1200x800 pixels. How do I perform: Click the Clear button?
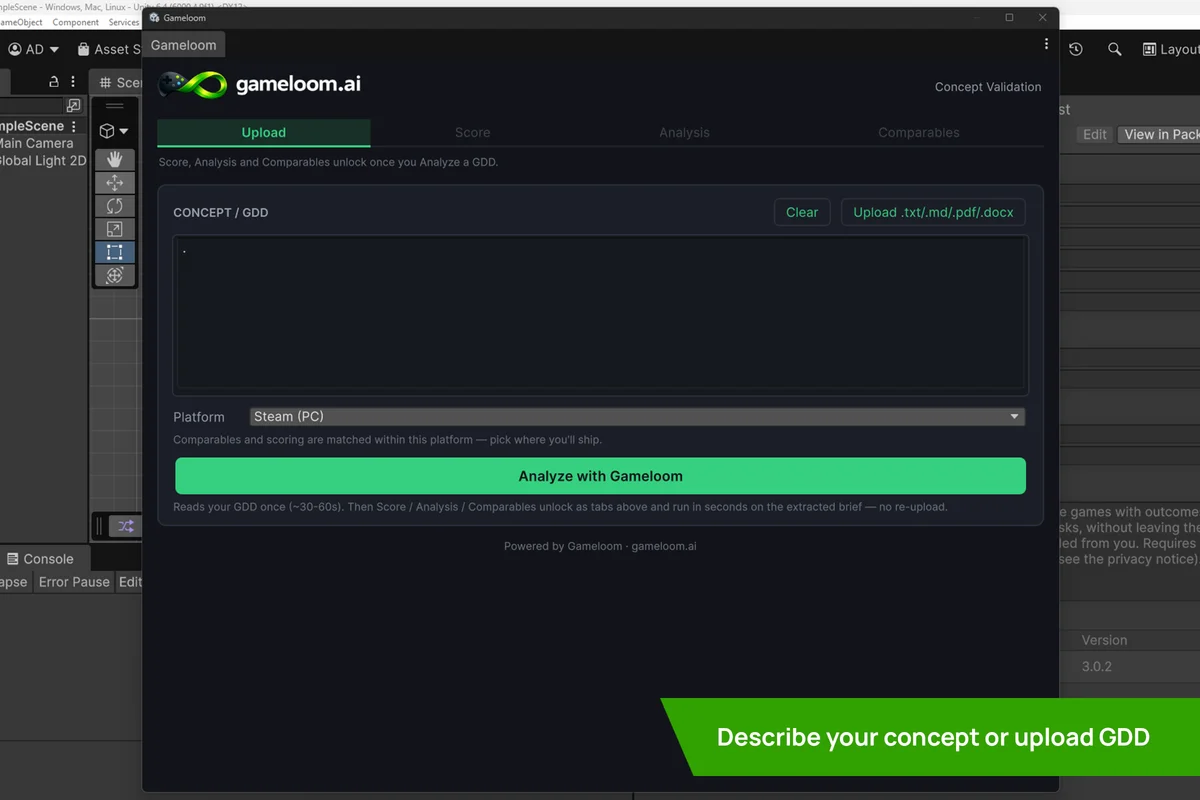[x=802, y=212]
